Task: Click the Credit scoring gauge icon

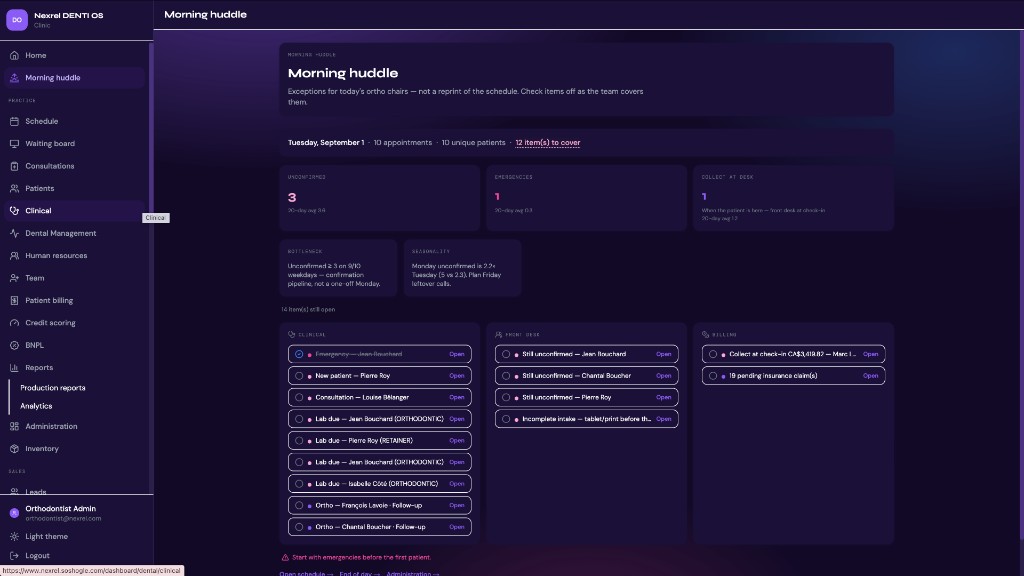Action: coord(14,323)
